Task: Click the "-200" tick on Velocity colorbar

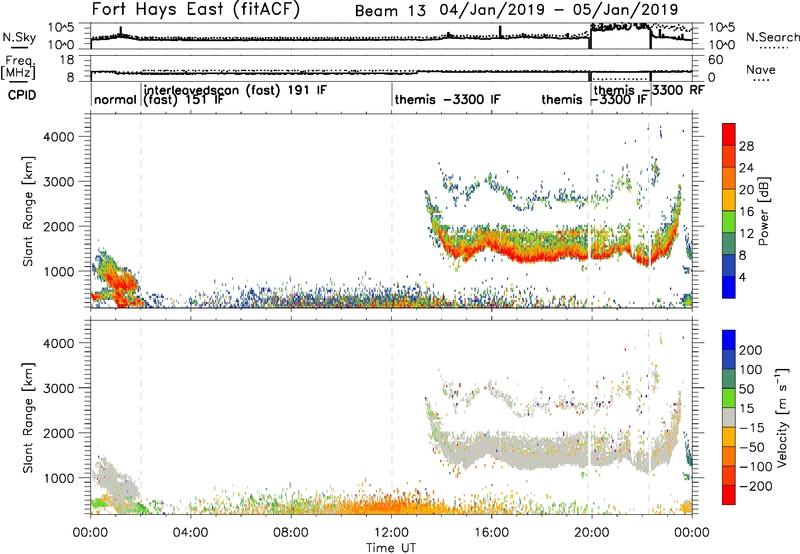Action: (x=755, y=486)
